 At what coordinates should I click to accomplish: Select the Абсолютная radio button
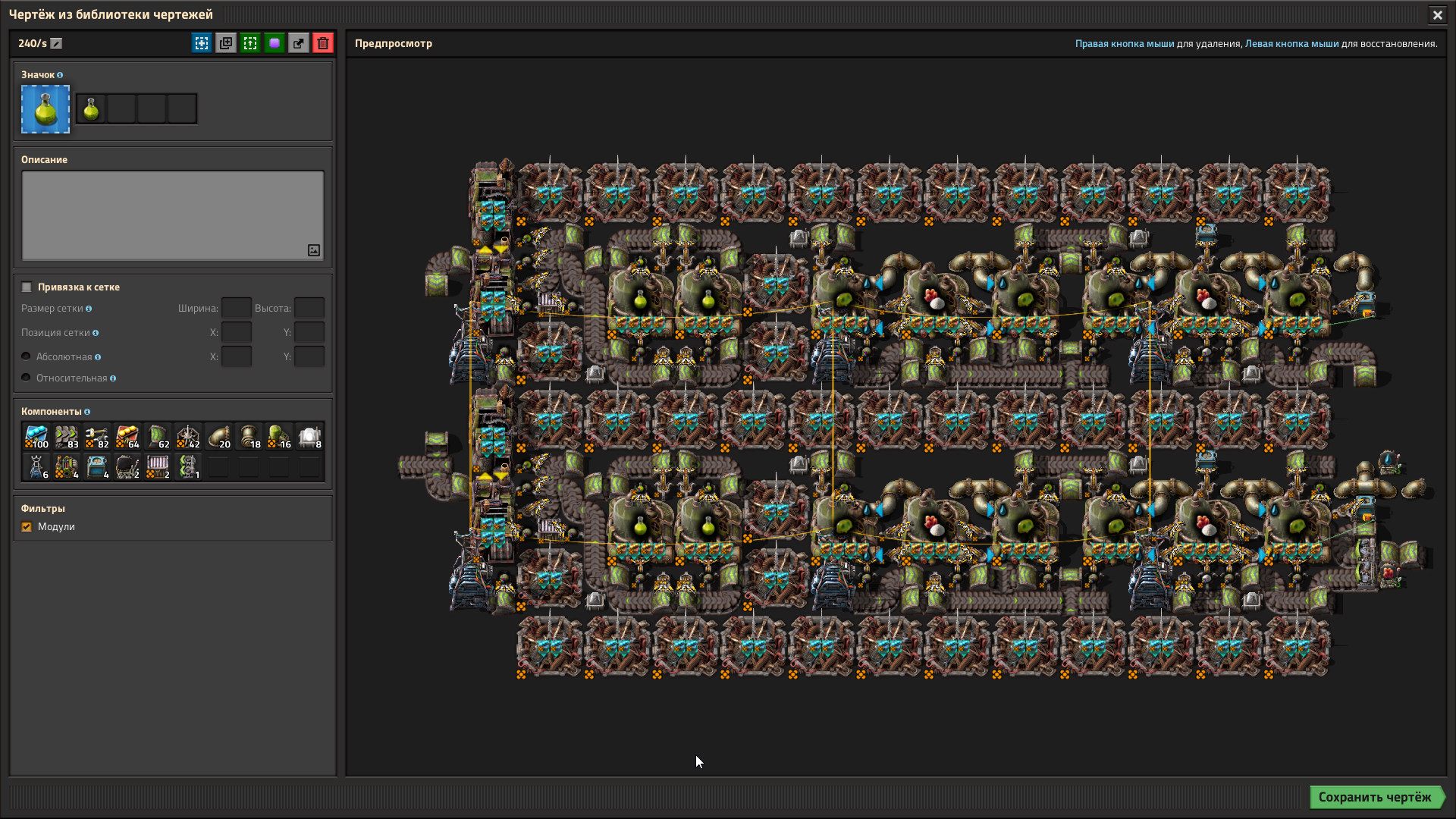[27, 356]
